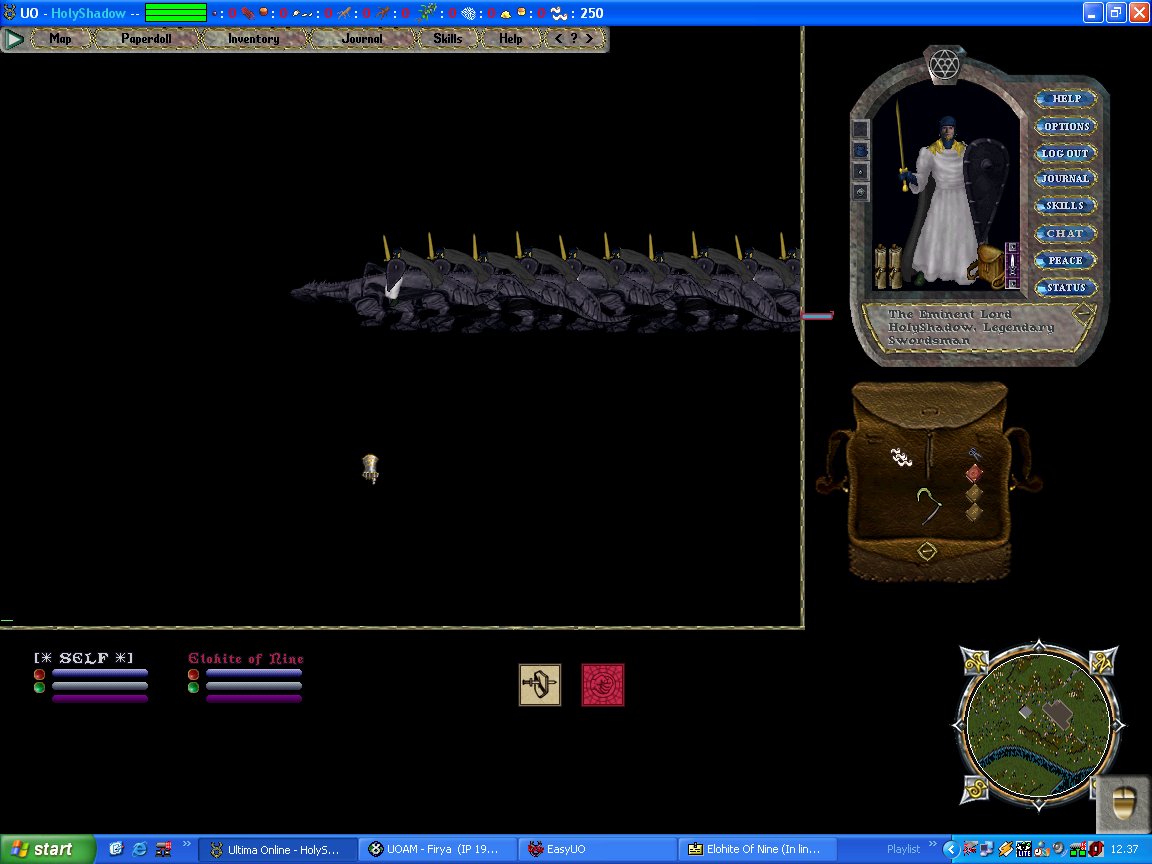Switch to the Ultima Online taskbar window
This screenshot has height=864, width=1152.
pos(277,849)
